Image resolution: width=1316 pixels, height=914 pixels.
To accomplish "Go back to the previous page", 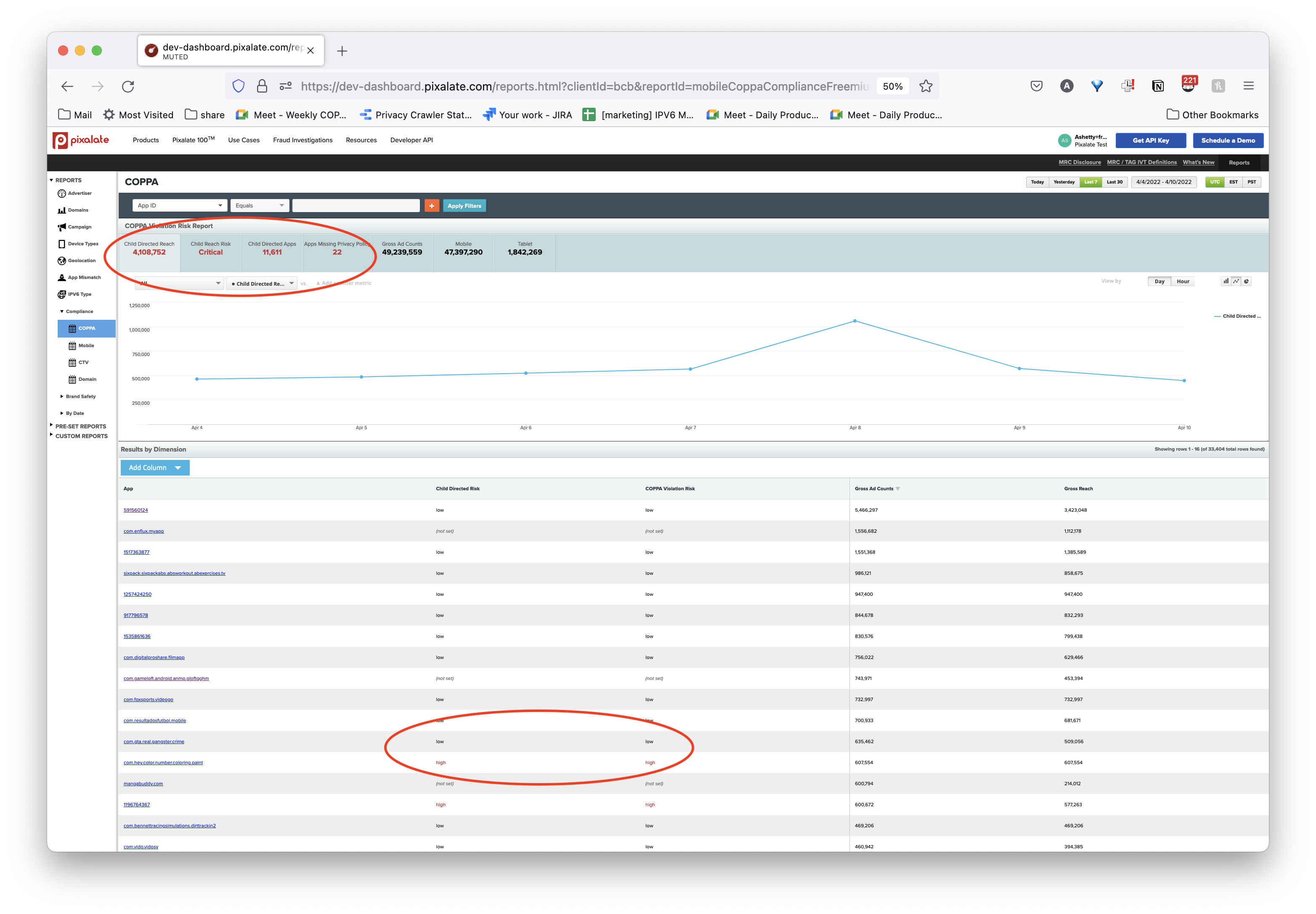I will tap(68, 86).
